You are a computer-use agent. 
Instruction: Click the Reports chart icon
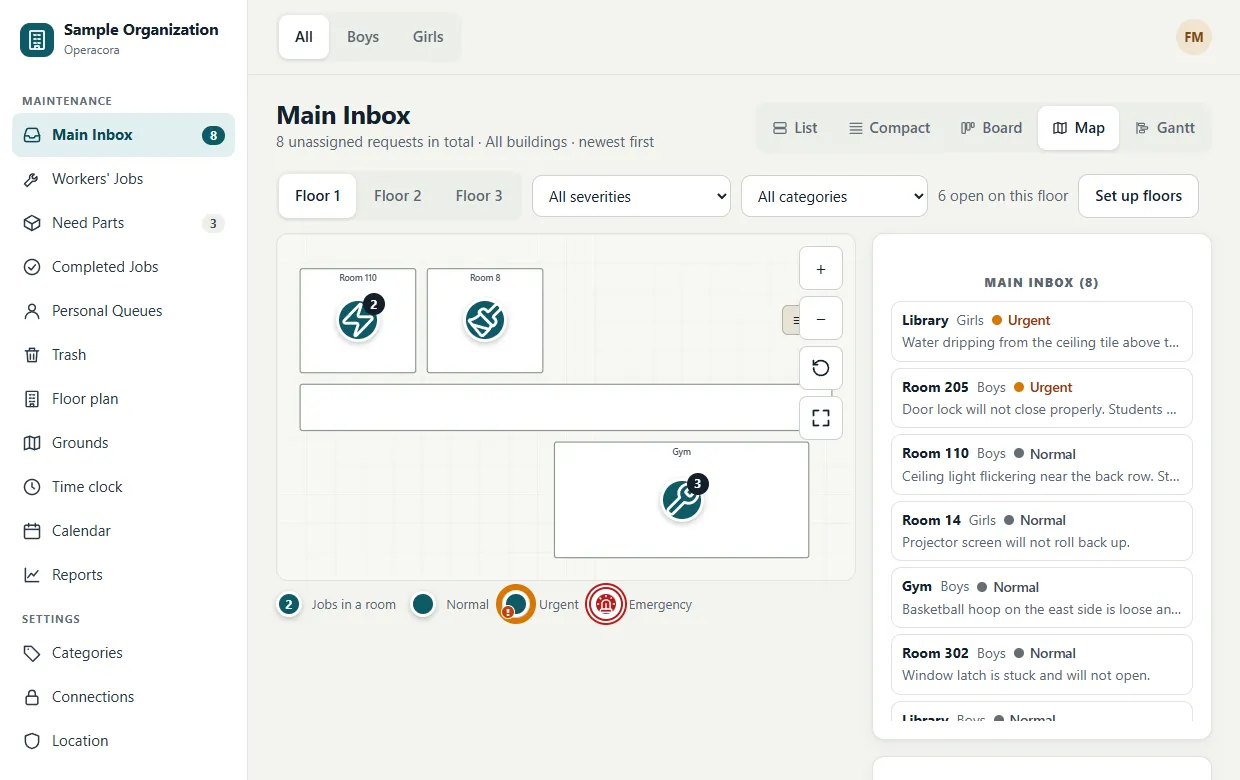pyautogui.click(x=32, y=575)
